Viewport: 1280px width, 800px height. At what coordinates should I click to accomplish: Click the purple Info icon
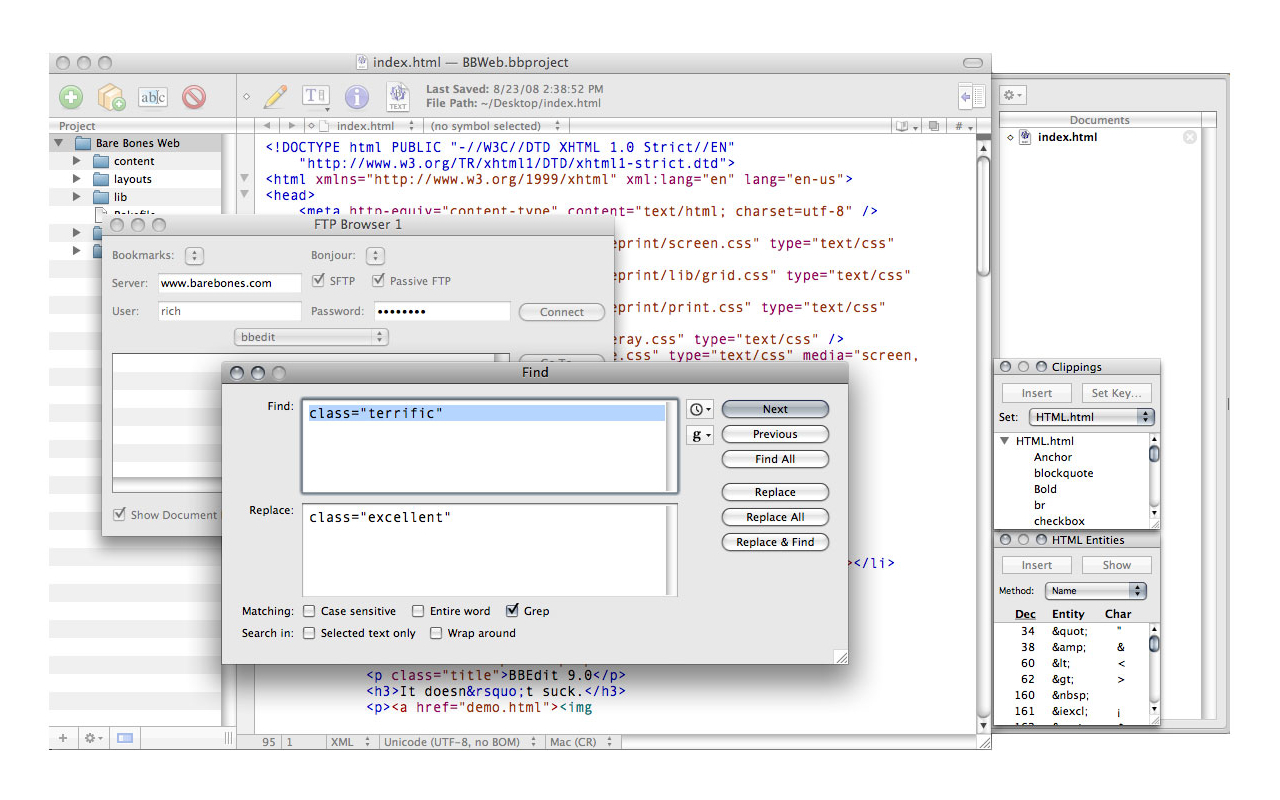pyautogui.click(x=357, y=97)
